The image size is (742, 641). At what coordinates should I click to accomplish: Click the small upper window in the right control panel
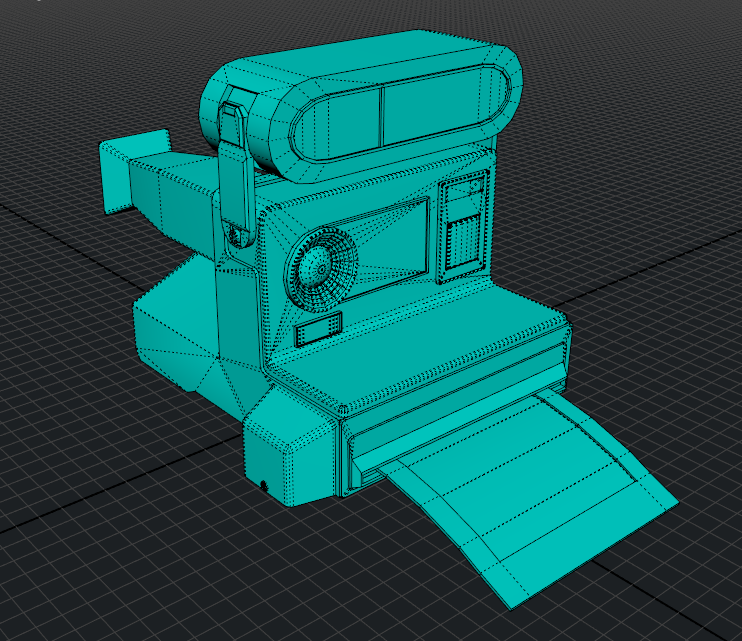click(x=466, y=191)
